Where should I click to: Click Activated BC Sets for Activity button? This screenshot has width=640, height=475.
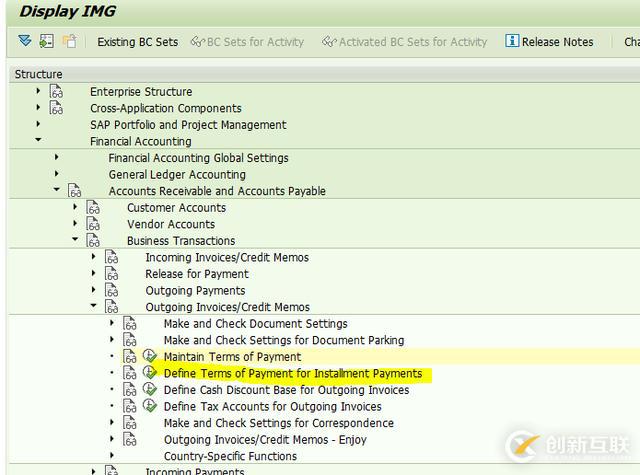(x=404, y=42)
